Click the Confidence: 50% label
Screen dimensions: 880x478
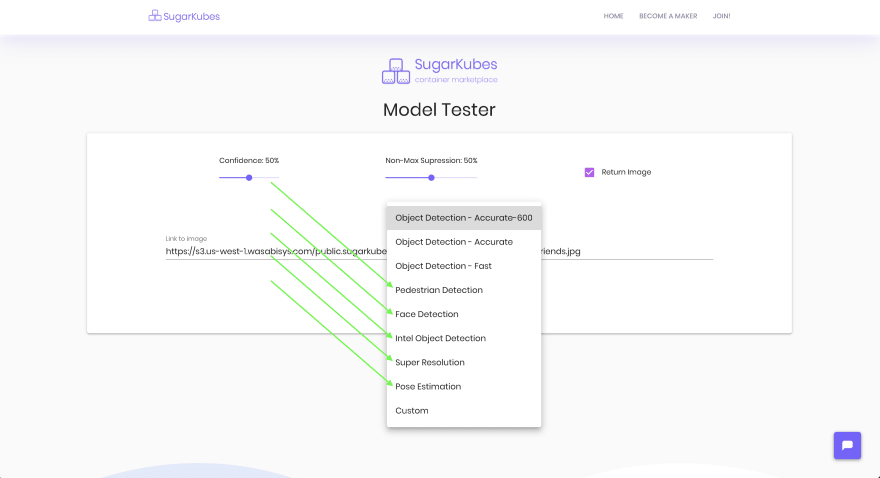(249, 160)
